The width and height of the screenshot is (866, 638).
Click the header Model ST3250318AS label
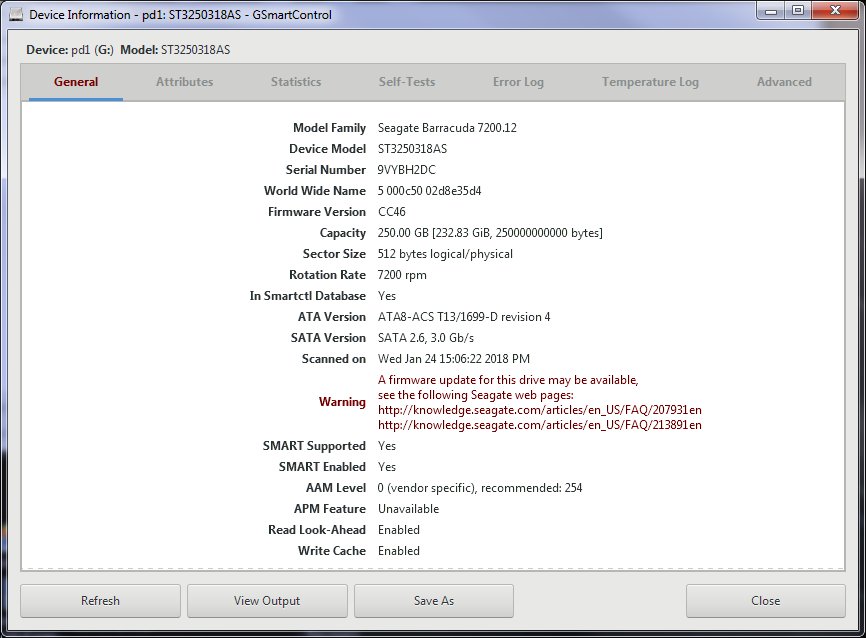tap(175, 50)
